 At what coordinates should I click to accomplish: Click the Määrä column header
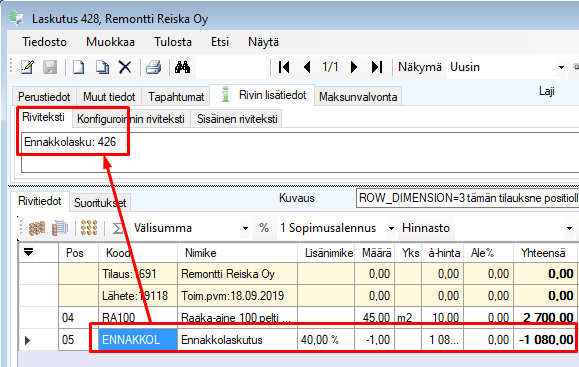375,253
